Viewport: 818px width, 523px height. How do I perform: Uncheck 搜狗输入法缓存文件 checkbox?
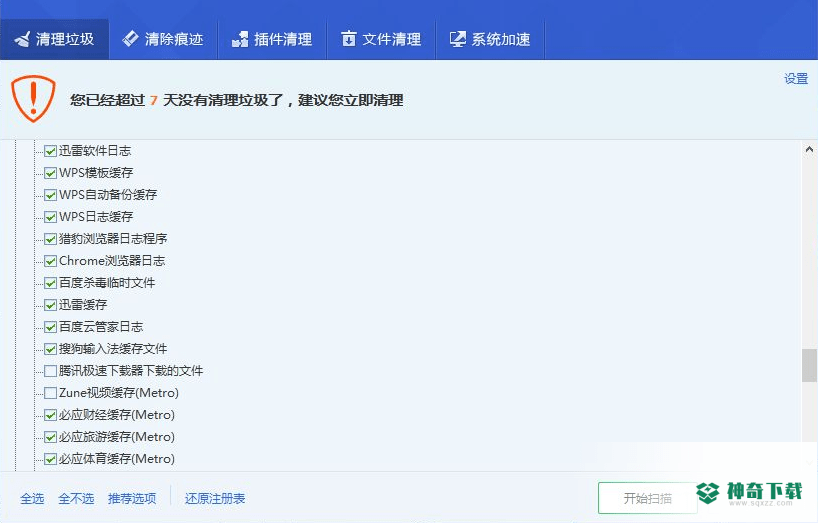51,349
